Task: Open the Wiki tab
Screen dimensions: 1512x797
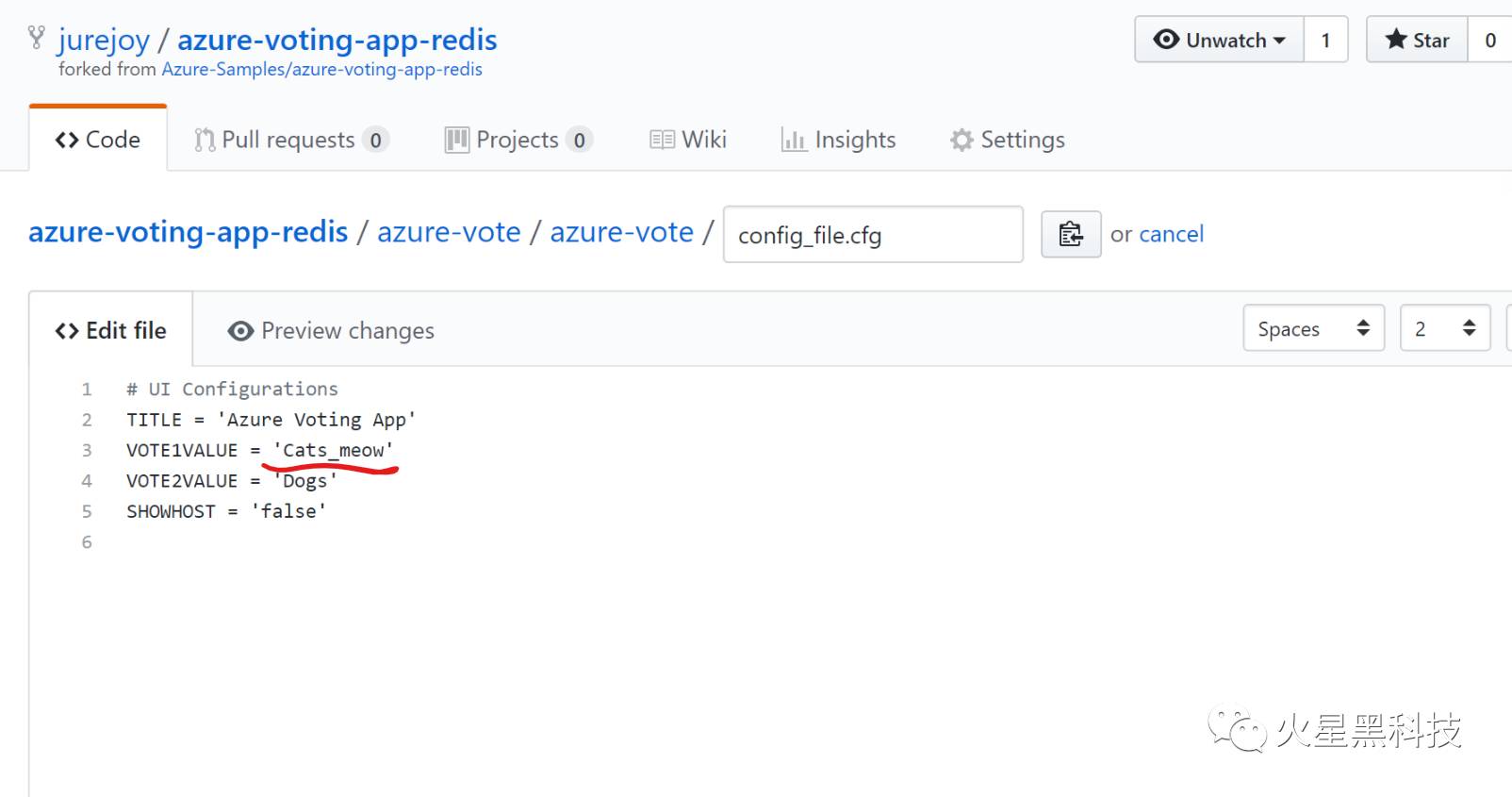Action: pos(688,140)
